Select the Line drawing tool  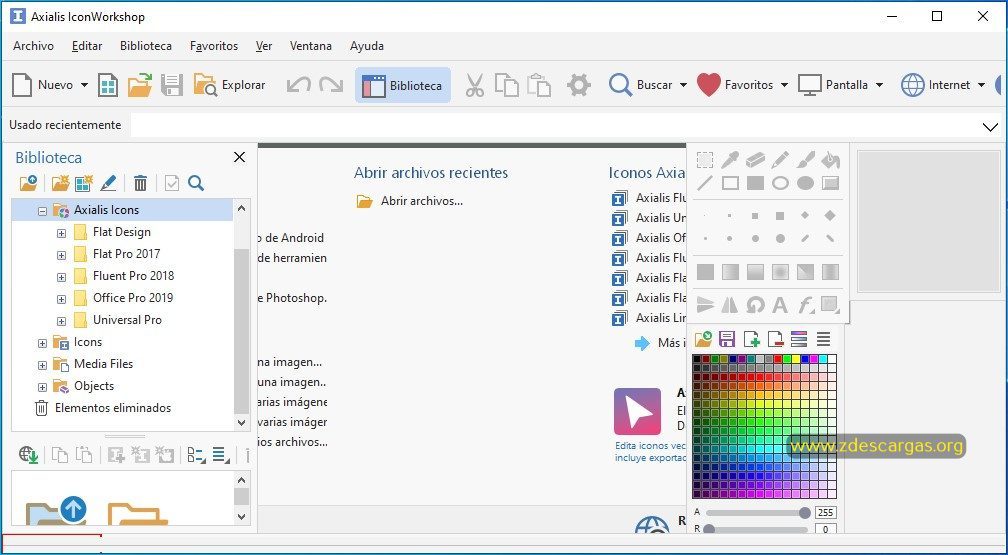click(705, 183)
